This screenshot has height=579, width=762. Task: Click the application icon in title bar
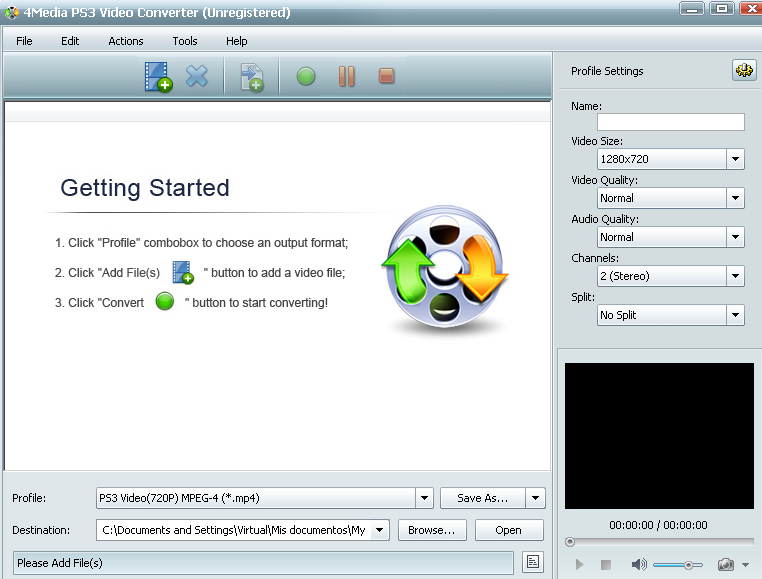coord(11,13)
